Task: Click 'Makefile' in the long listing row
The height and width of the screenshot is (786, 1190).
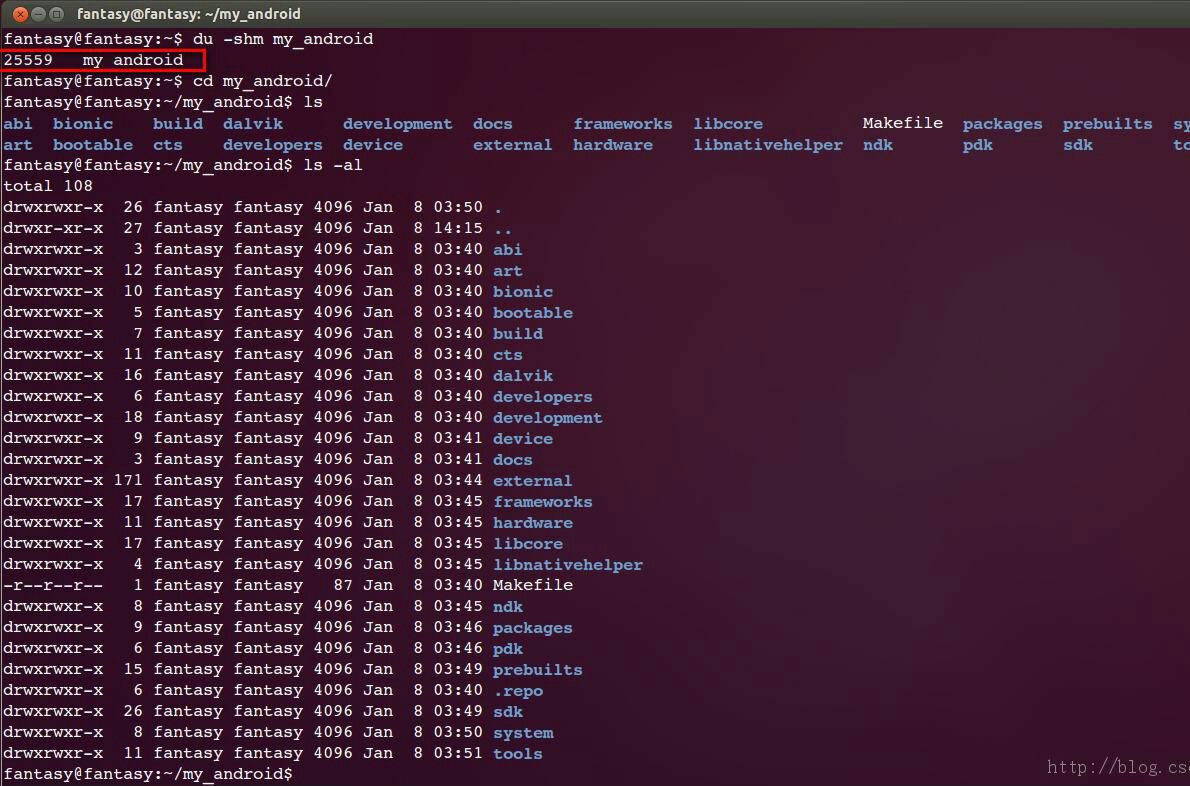Action: 532,586
